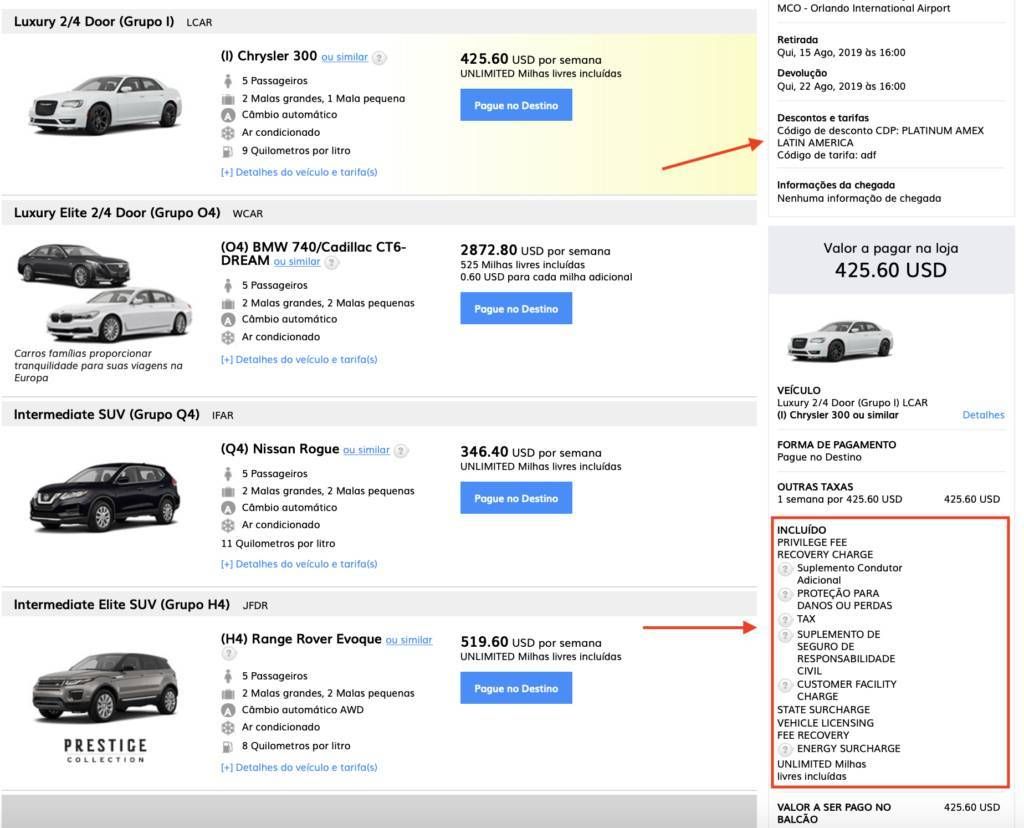This screenshot has height=828, width=1024.
Task: Click fuel pump icon for Range Rover Evoque
Action: coord(228,746)
